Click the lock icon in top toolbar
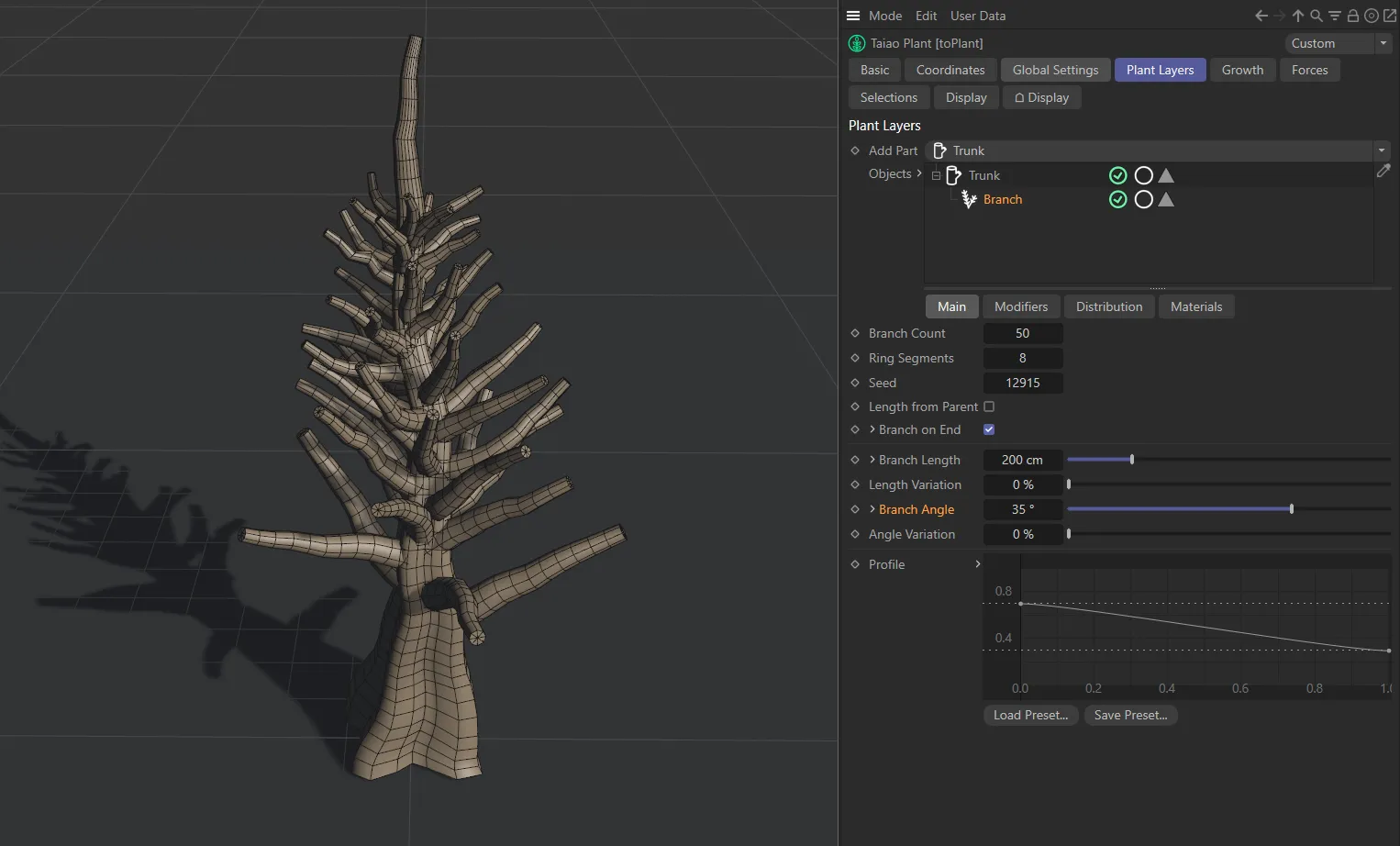 1351,16
